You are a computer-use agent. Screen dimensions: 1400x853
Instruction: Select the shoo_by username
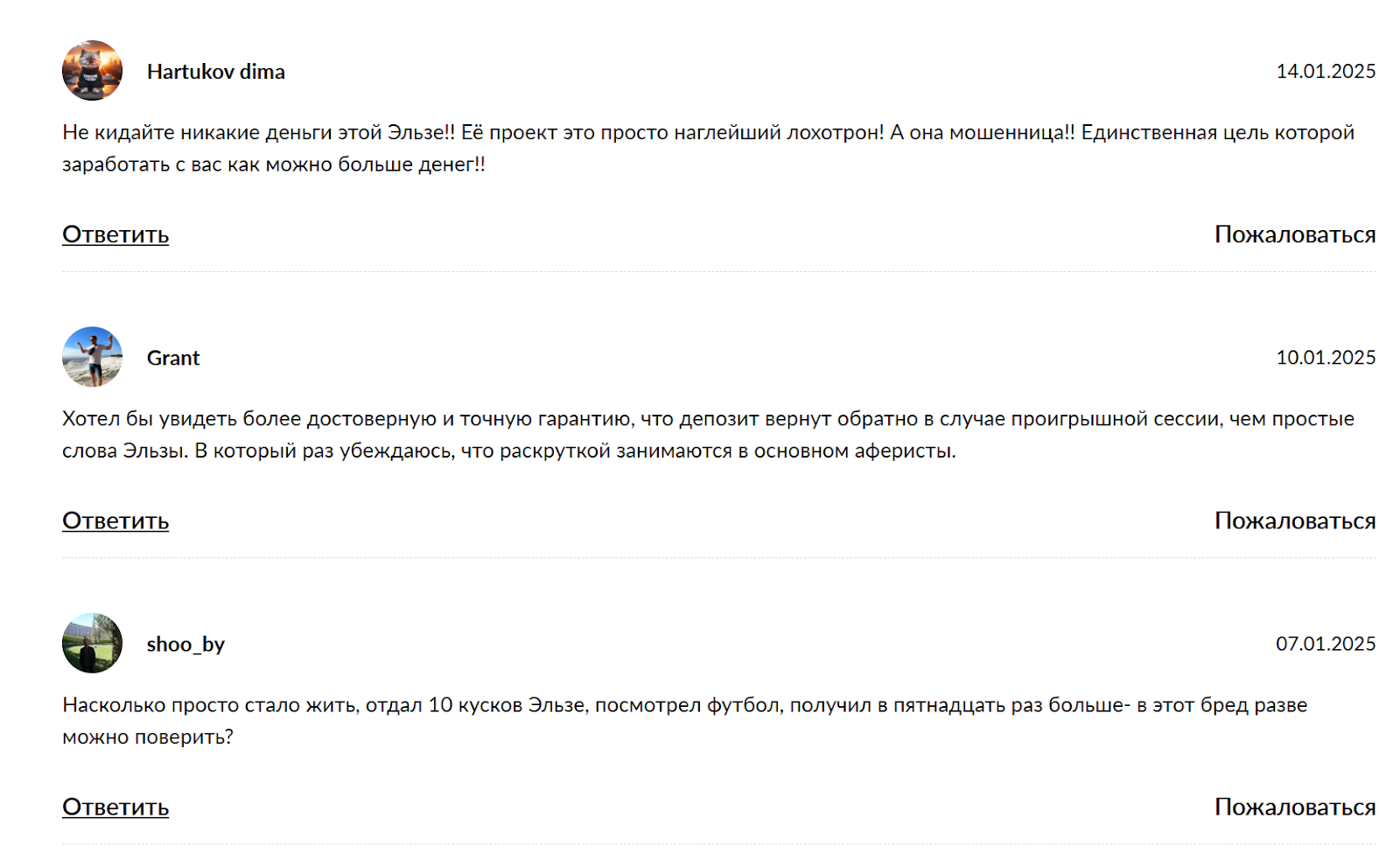click(185, 645)
